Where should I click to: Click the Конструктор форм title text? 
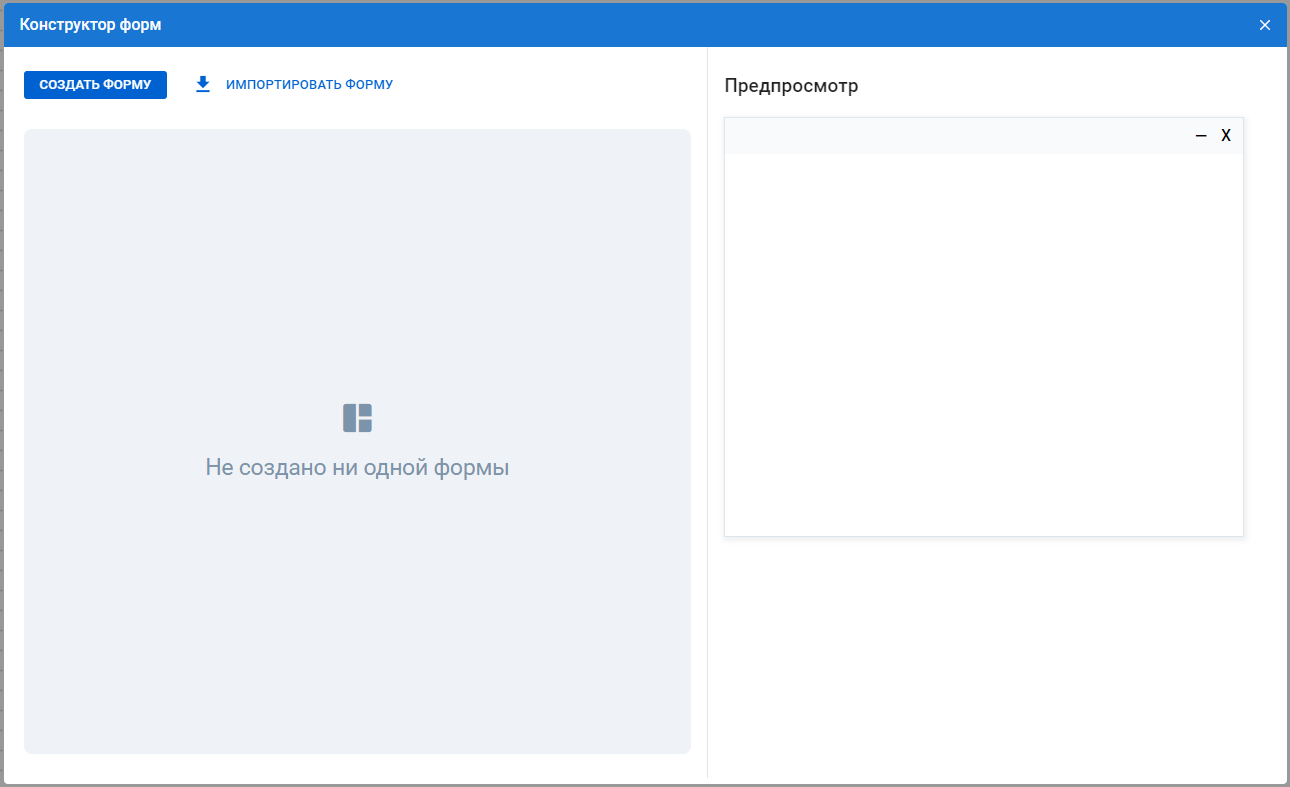click(90, 25)
